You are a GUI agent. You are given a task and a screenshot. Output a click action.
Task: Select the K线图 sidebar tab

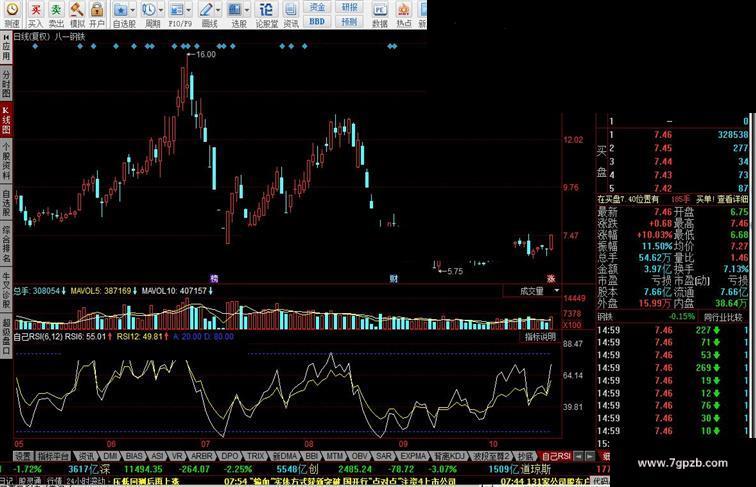pyautogui.click(x=6, y=120)
